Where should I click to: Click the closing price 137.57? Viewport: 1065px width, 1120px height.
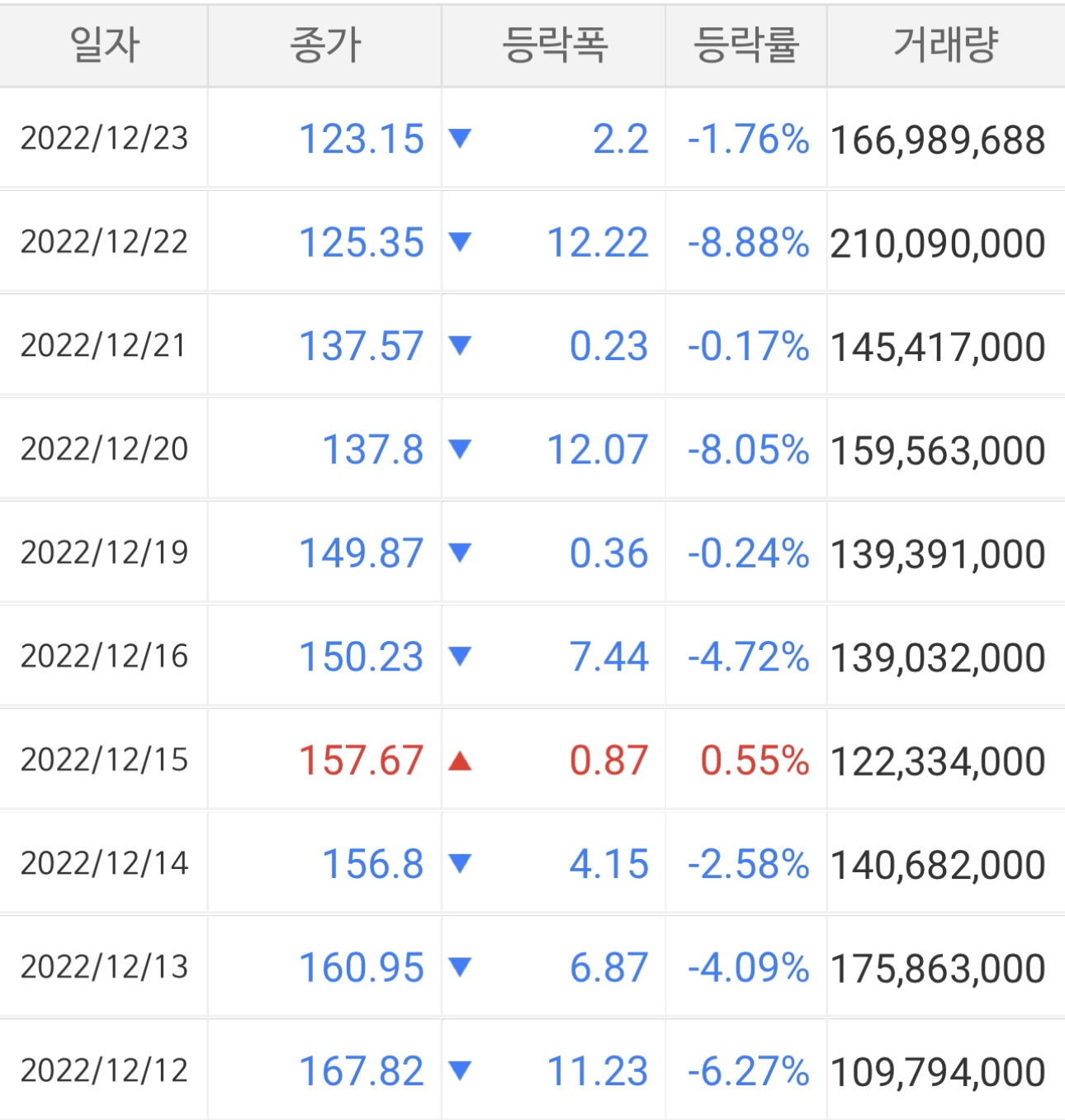tap(362, 346)
